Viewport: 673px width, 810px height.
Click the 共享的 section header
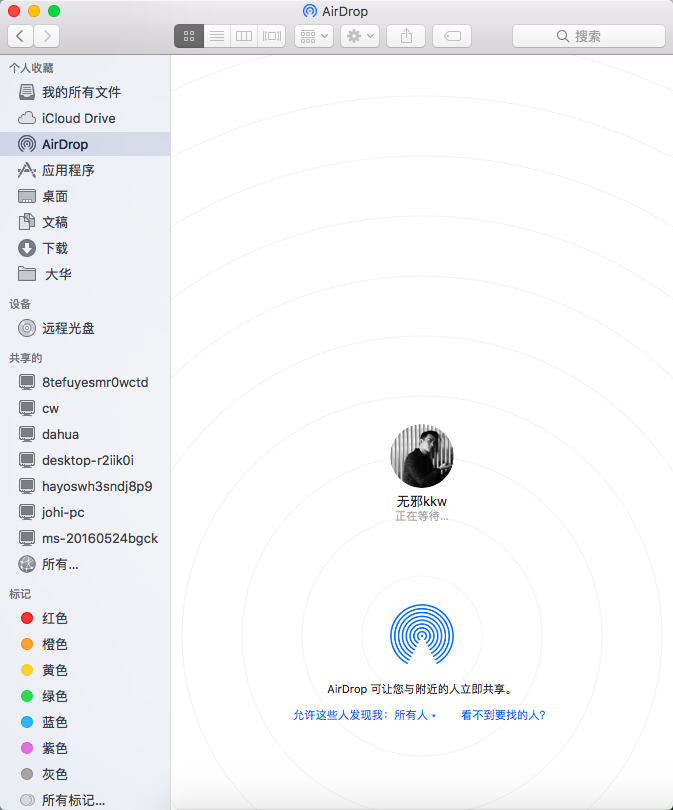[x=26, y=358]
